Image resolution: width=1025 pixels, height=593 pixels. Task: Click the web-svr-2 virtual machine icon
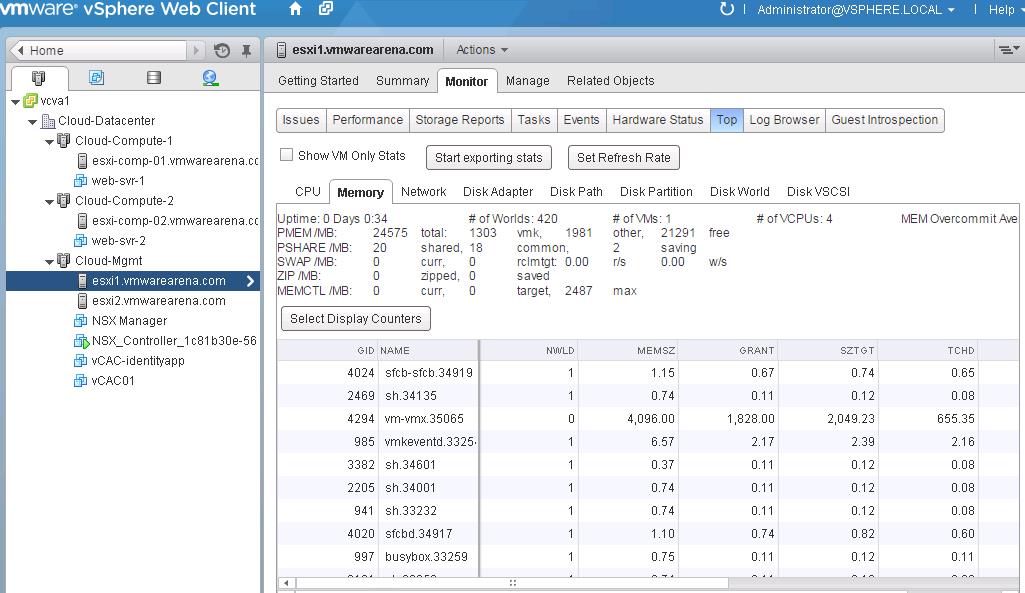click(x=80, y=241)
